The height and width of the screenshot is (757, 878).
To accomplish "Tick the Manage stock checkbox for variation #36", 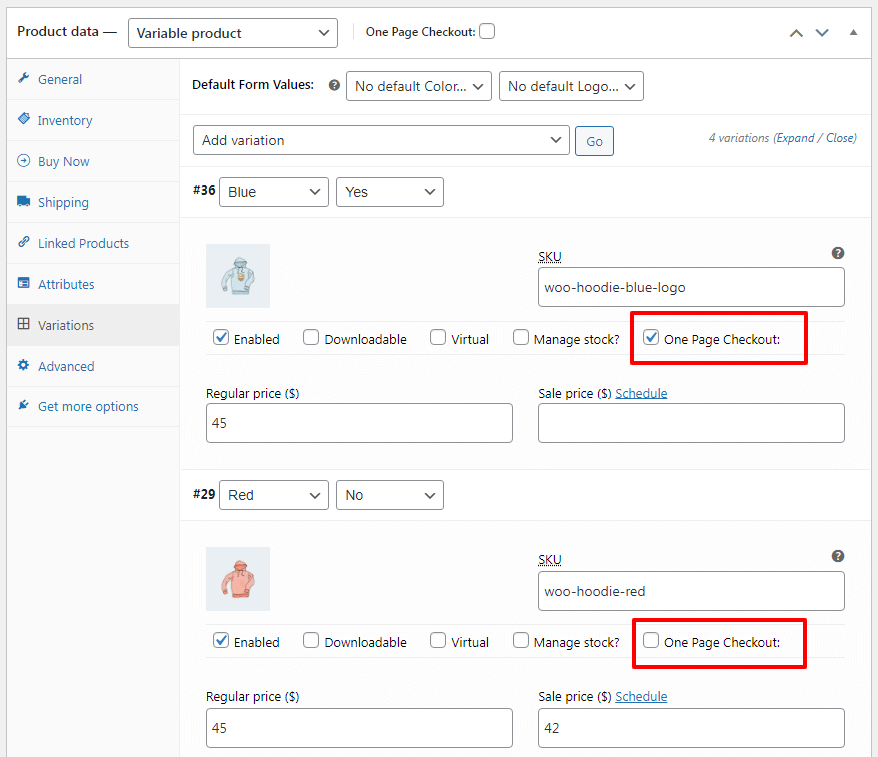I will pyautogui.click(x=521, y=337).
